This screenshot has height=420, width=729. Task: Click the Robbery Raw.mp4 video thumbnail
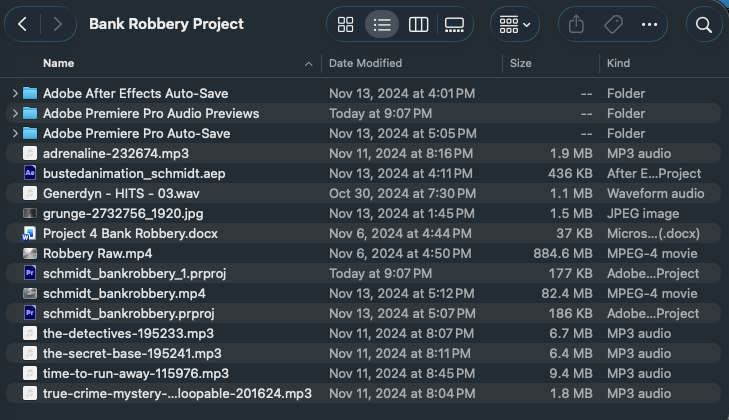[30, 253]
